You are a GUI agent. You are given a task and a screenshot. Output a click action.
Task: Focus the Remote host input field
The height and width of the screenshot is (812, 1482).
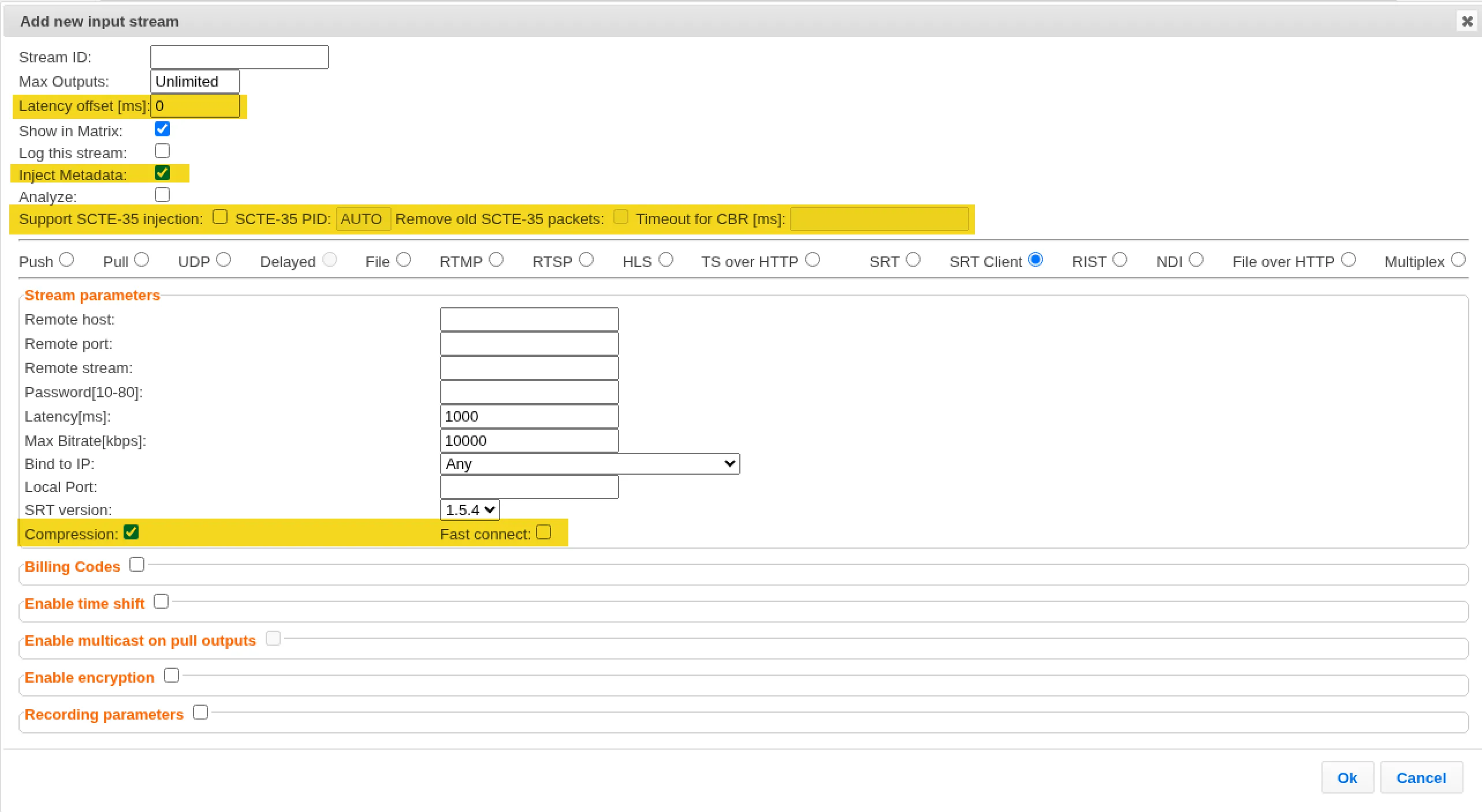[529, 319]
